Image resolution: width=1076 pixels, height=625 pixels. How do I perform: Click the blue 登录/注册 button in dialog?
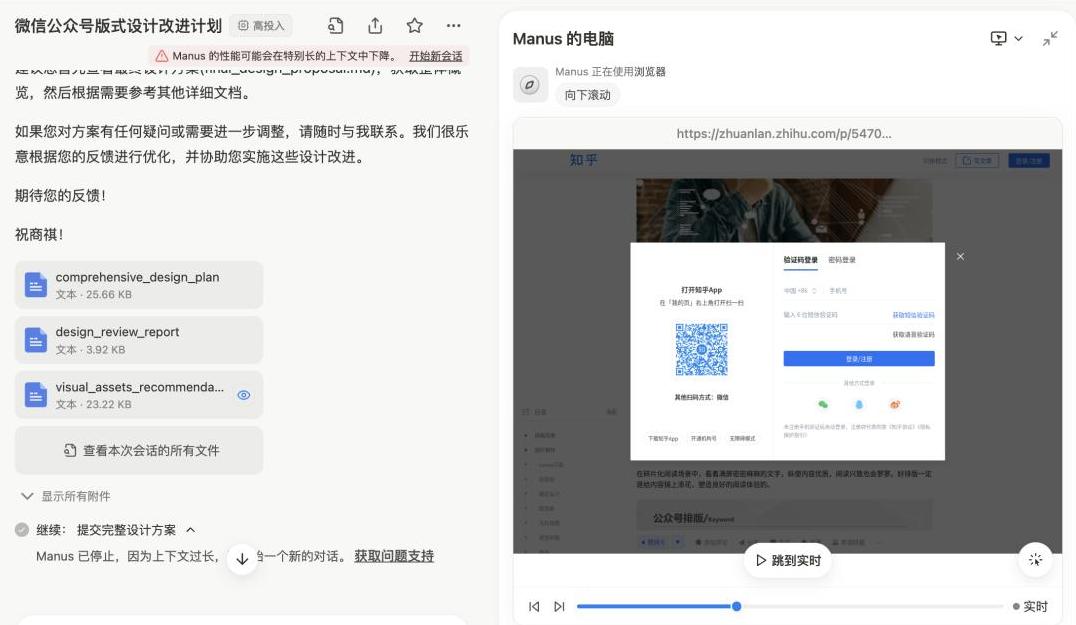(x=858, y=359)
